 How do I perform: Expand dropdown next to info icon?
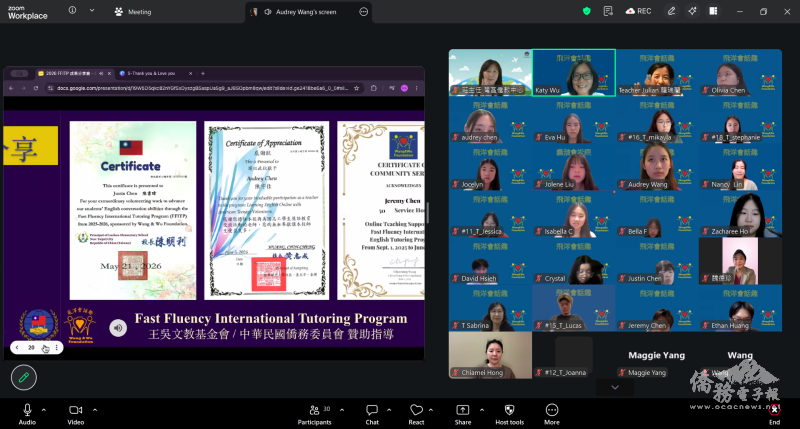92,10
